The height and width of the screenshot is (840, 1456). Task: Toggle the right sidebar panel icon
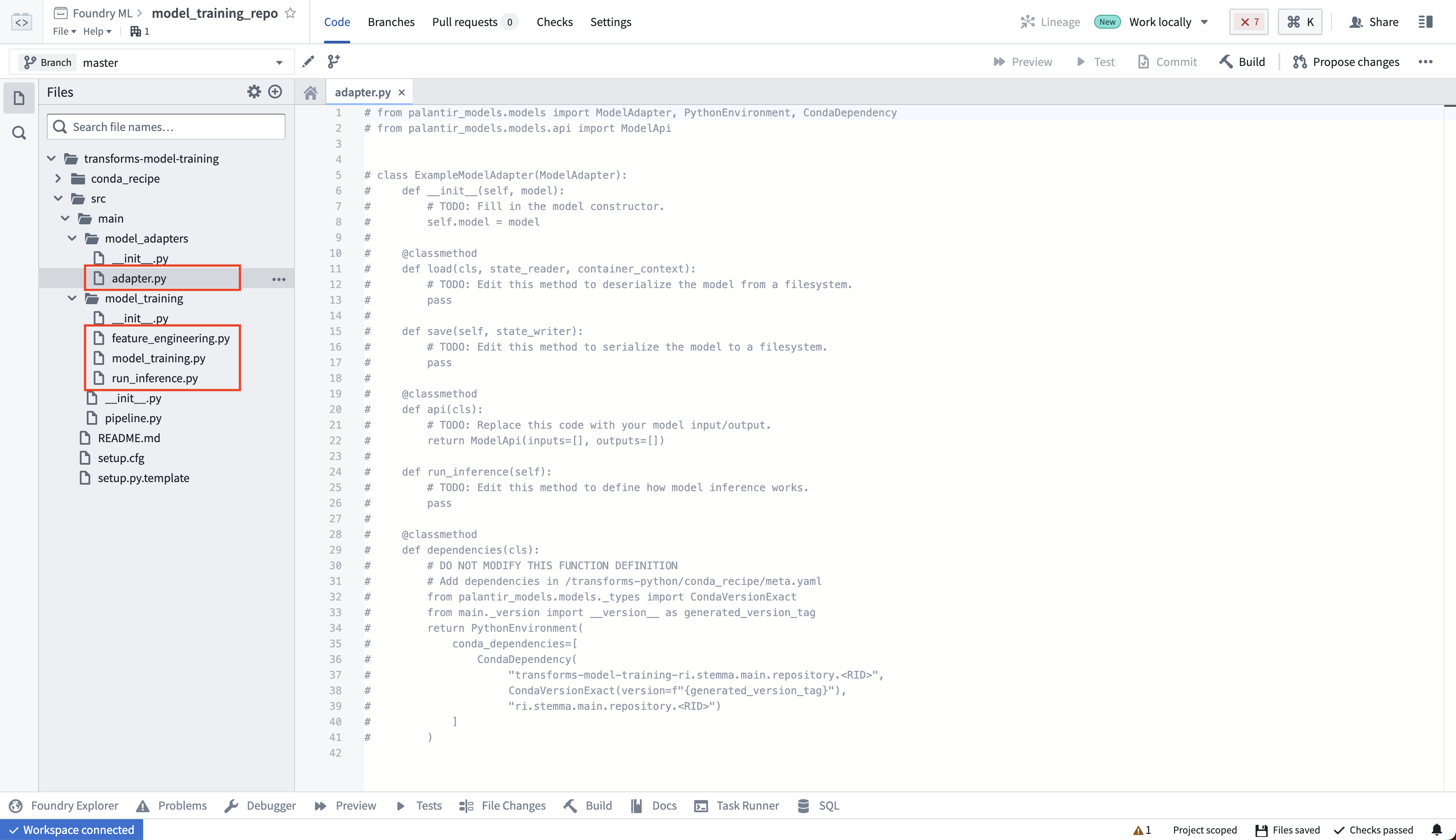point(1426,22)
